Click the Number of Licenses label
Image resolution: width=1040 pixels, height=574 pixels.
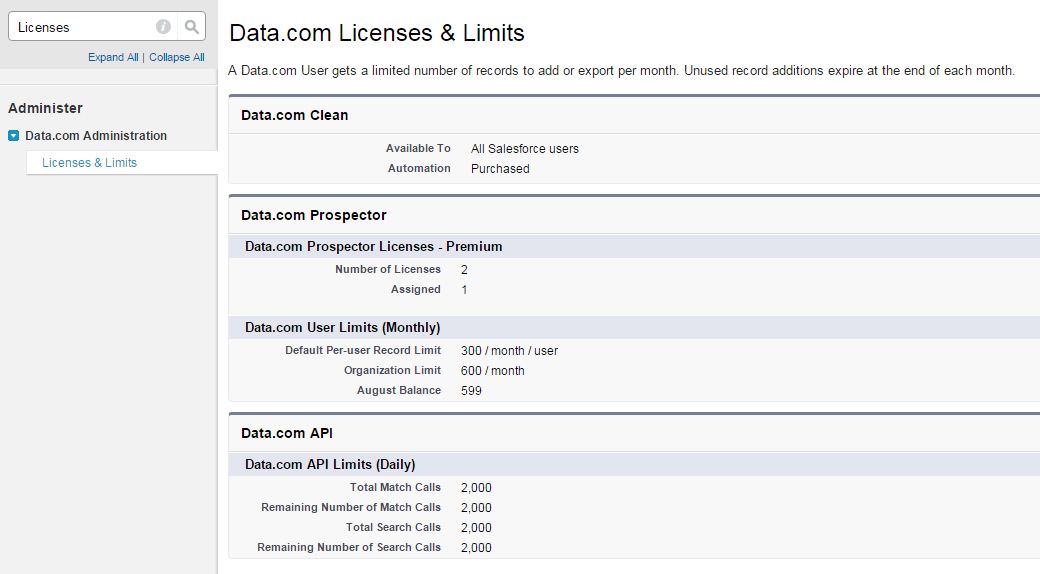coord(388,269)
